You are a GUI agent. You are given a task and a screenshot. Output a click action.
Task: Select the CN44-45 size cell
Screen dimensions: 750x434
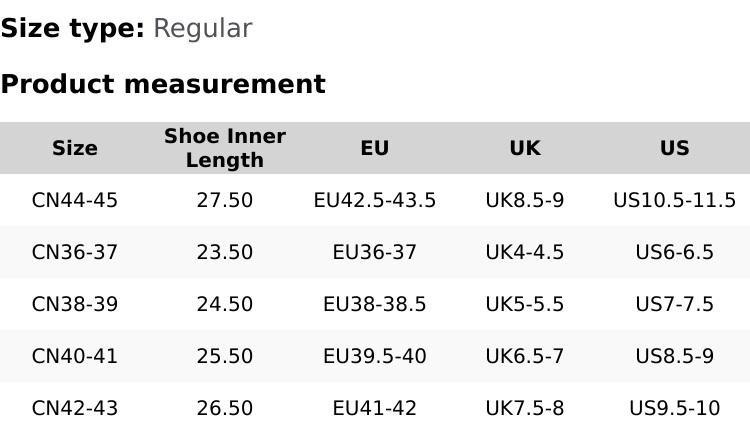pos(75,200)
